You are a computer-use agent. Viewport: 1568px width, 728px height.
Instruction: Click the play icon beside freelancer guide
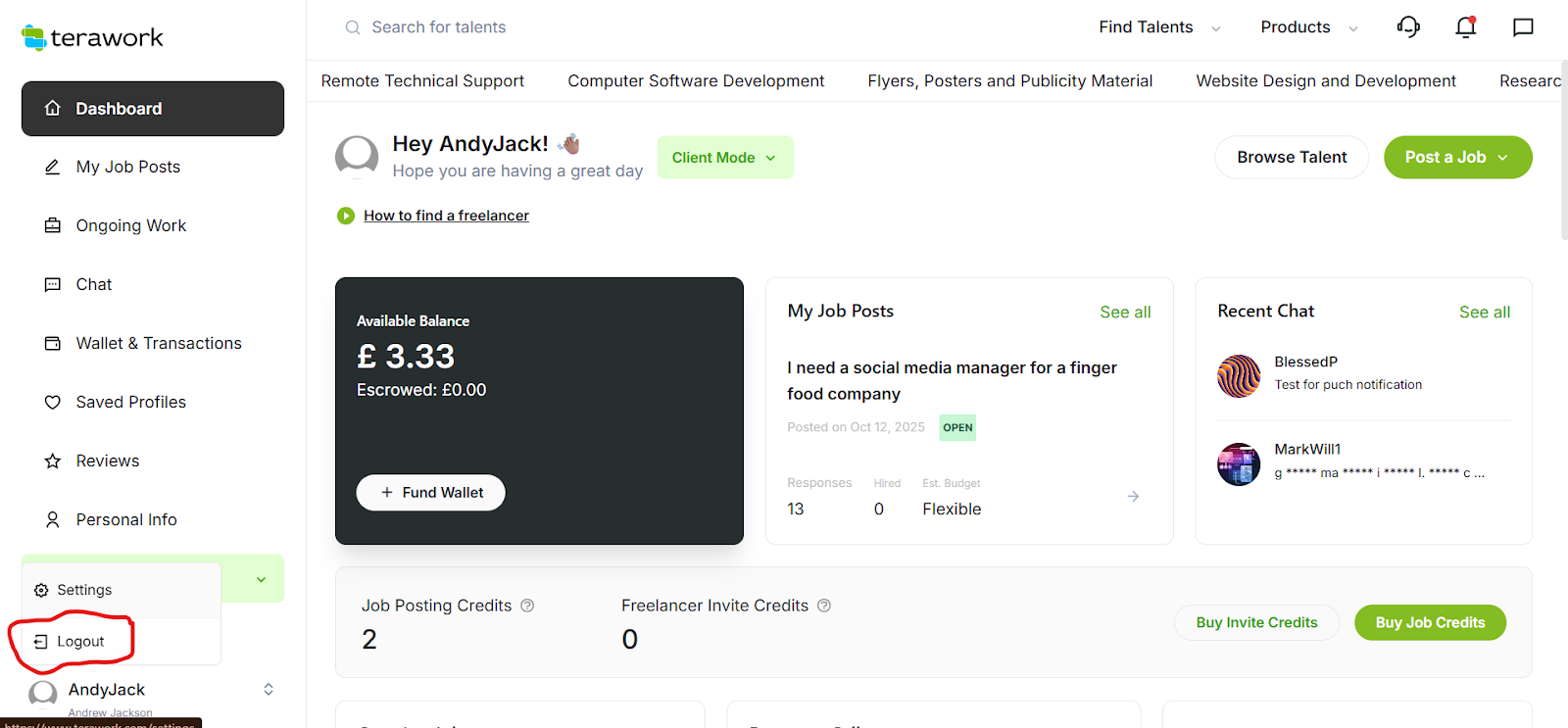click(346, 216)
